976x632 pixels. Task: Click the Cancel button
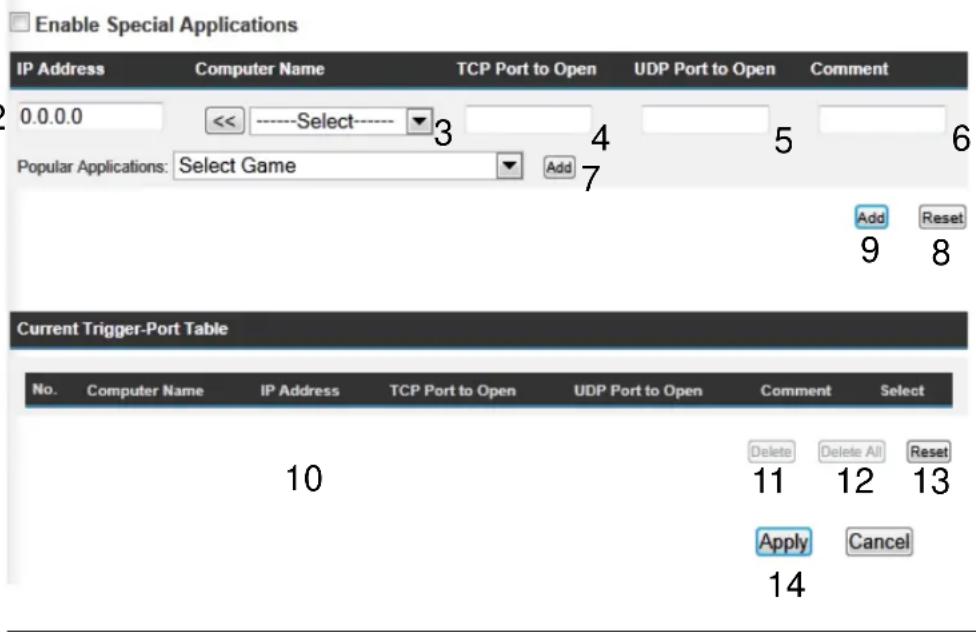879,542
